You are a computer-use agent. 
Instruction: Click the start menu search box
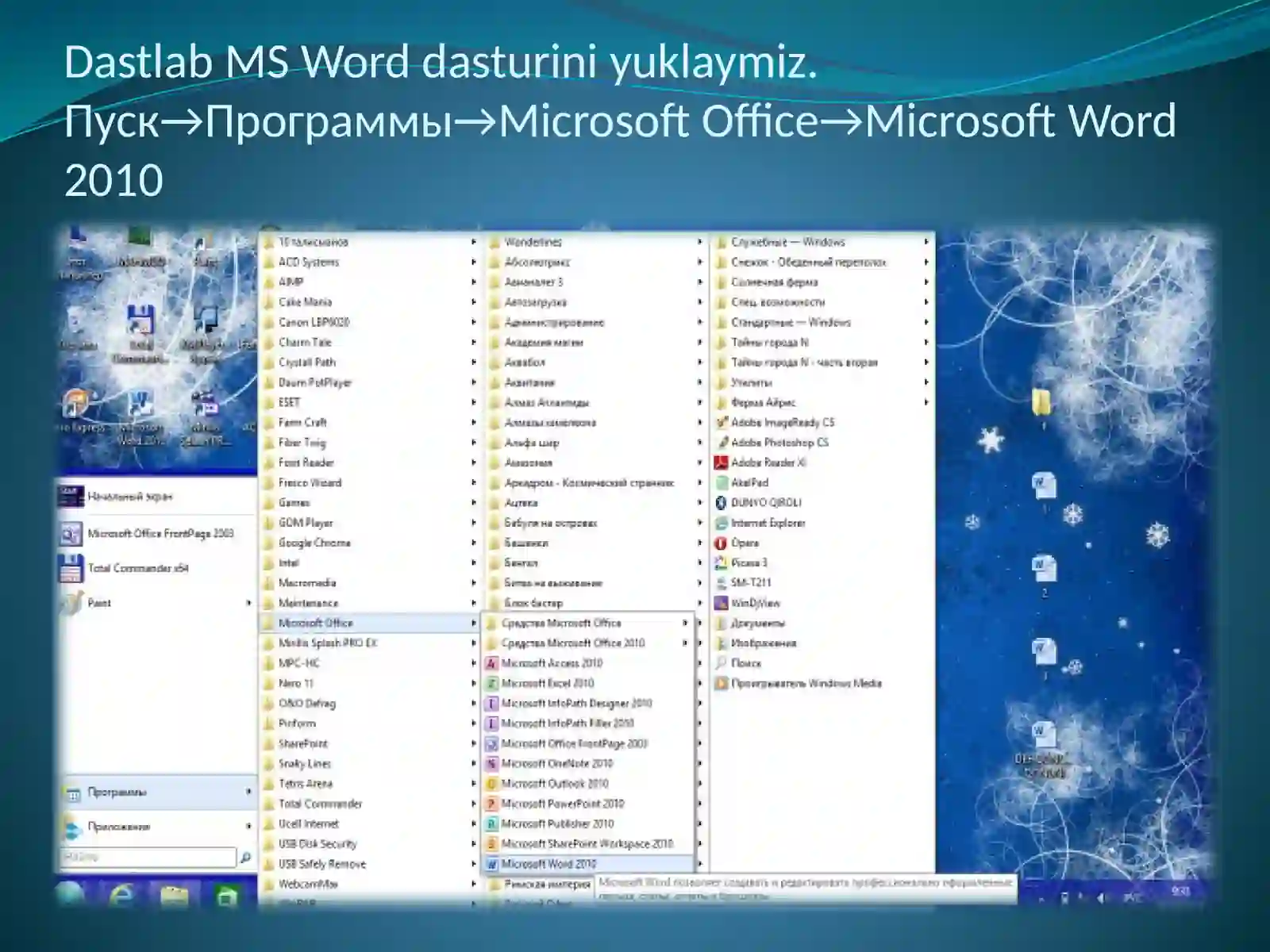tap(148, 858)
